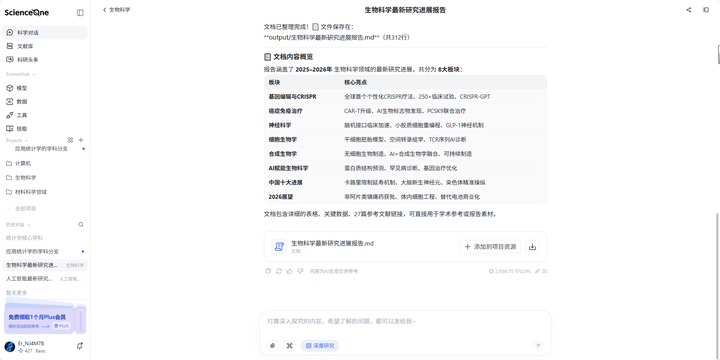Attach a file with the paperclip icon

[x=273, y=346]
